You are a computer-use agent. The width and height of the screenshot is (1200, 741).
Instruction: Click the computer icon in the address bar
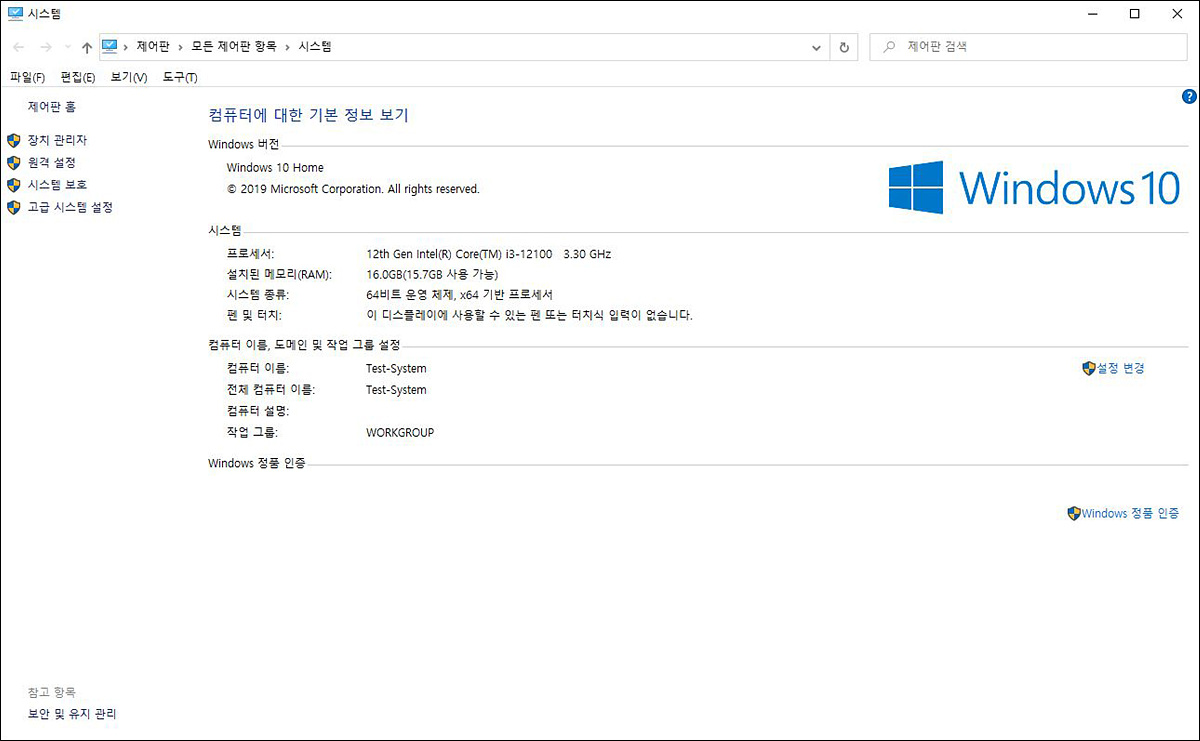[x=110, y=46]
